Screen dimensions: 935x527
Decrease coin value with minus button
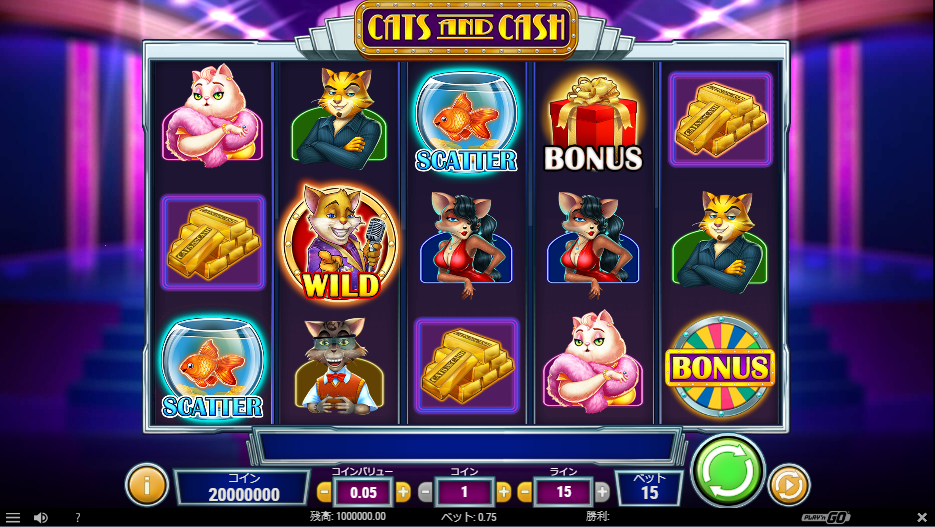pyautogui.click(x=324, y=492)
